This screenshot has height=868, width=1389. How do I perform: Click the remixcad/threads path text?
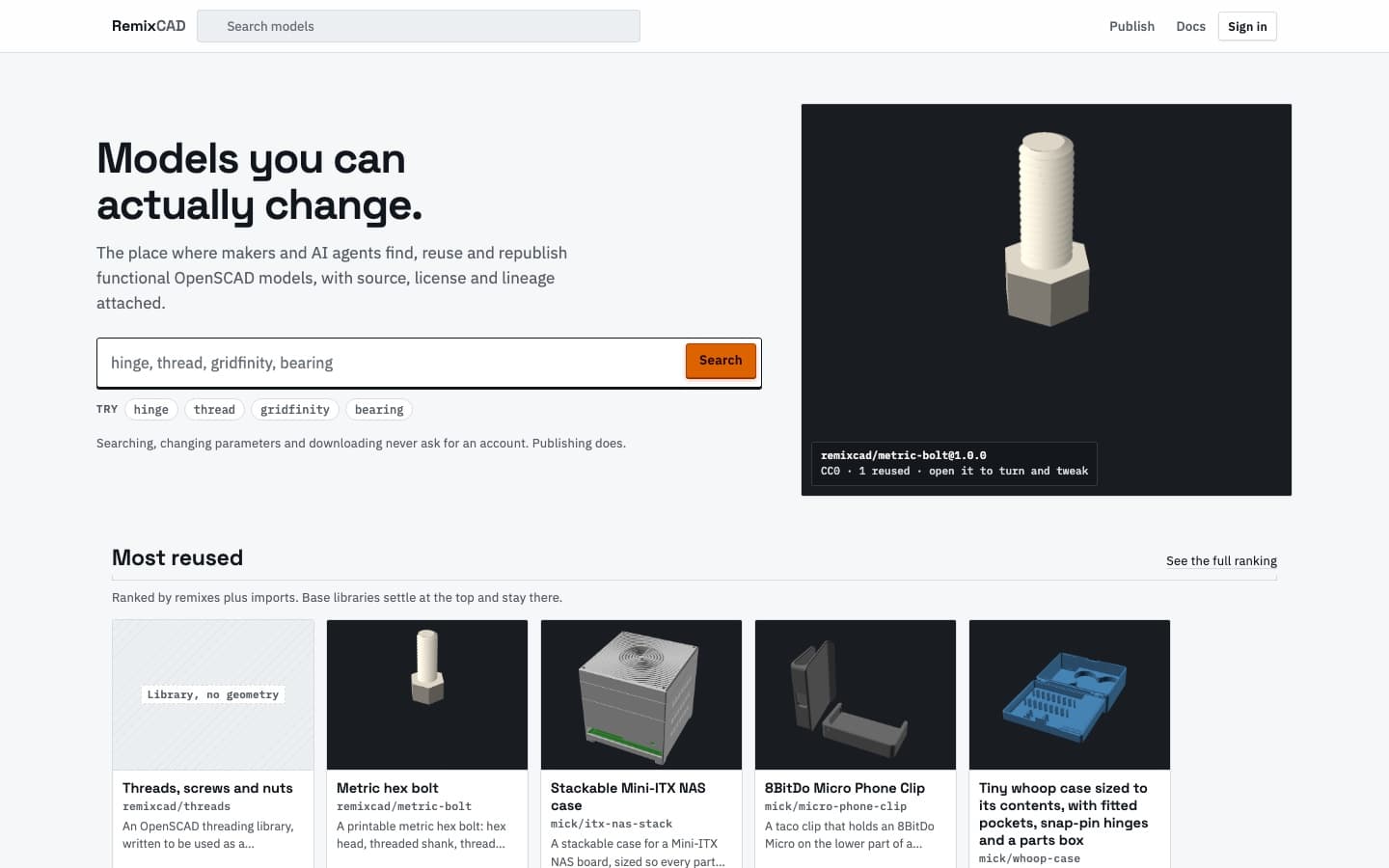[x=177, y=806]
